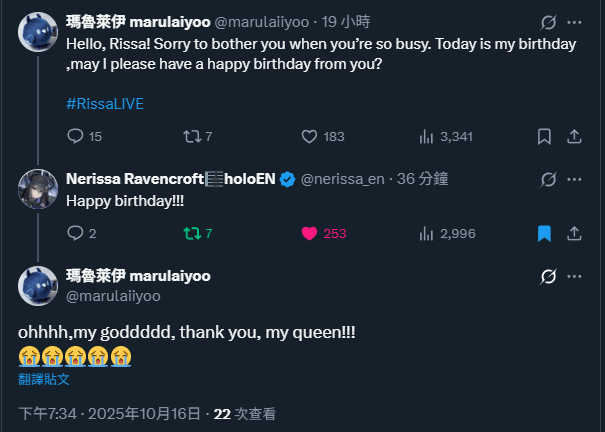
Task: Undo repost on Nerissa's reply
Action: pyautogui.click(x=192, y=233)
